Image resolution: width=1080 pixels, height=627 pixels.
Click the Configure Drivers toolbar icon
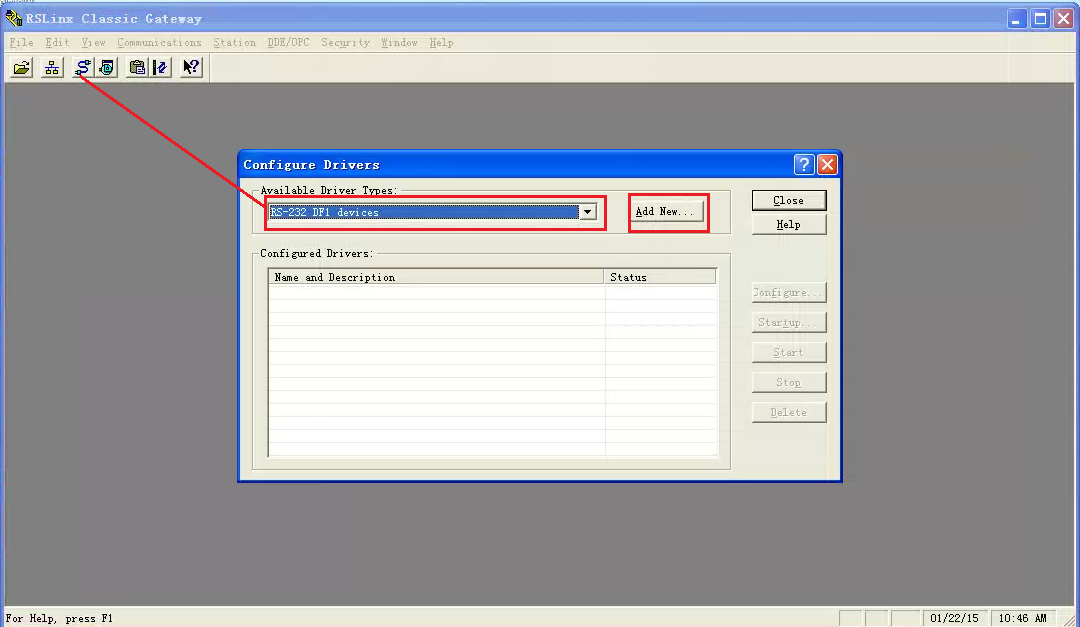[84, 68]
